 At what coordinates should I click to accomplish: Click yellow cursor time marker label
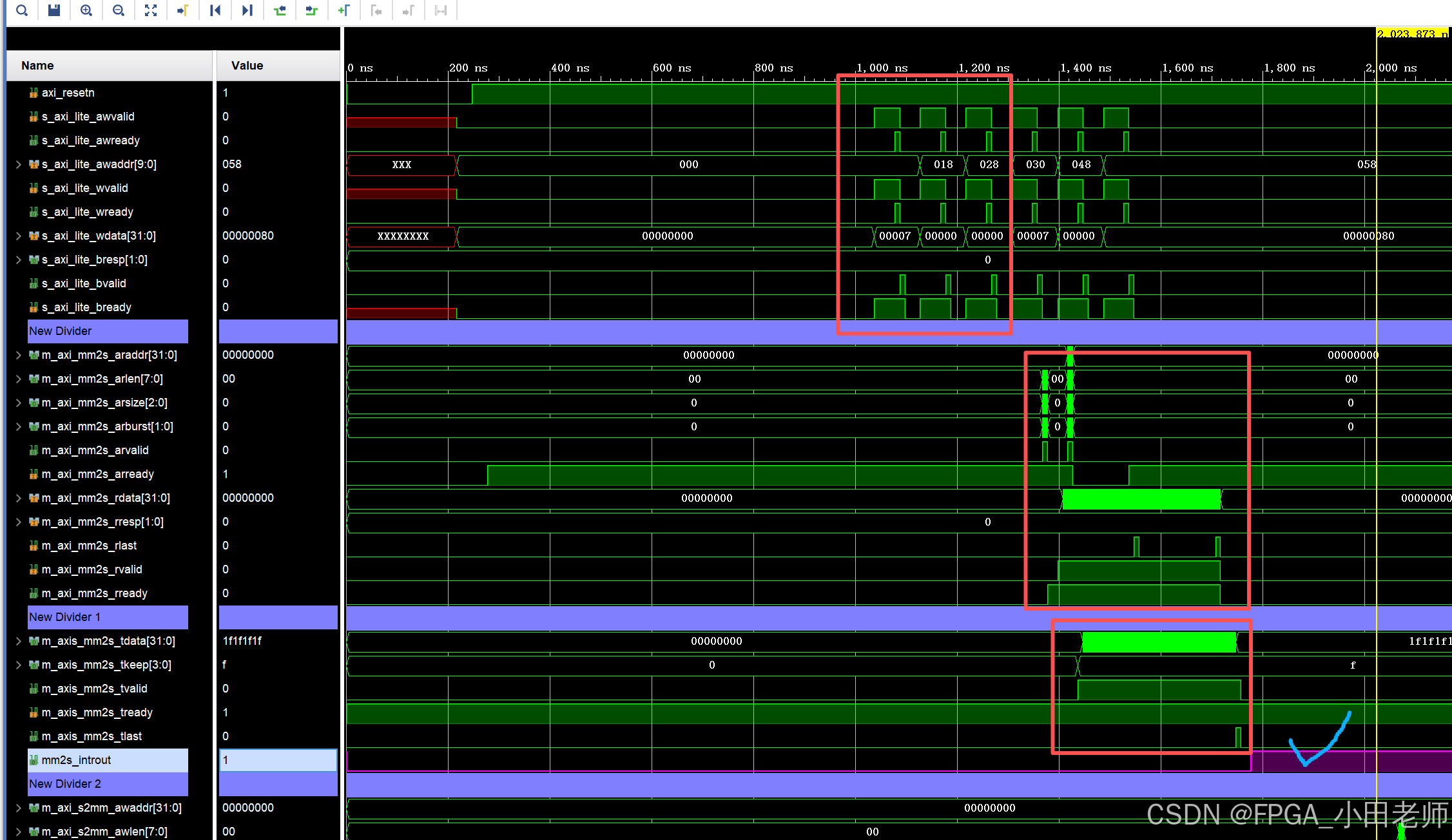tap(1411, 33)
